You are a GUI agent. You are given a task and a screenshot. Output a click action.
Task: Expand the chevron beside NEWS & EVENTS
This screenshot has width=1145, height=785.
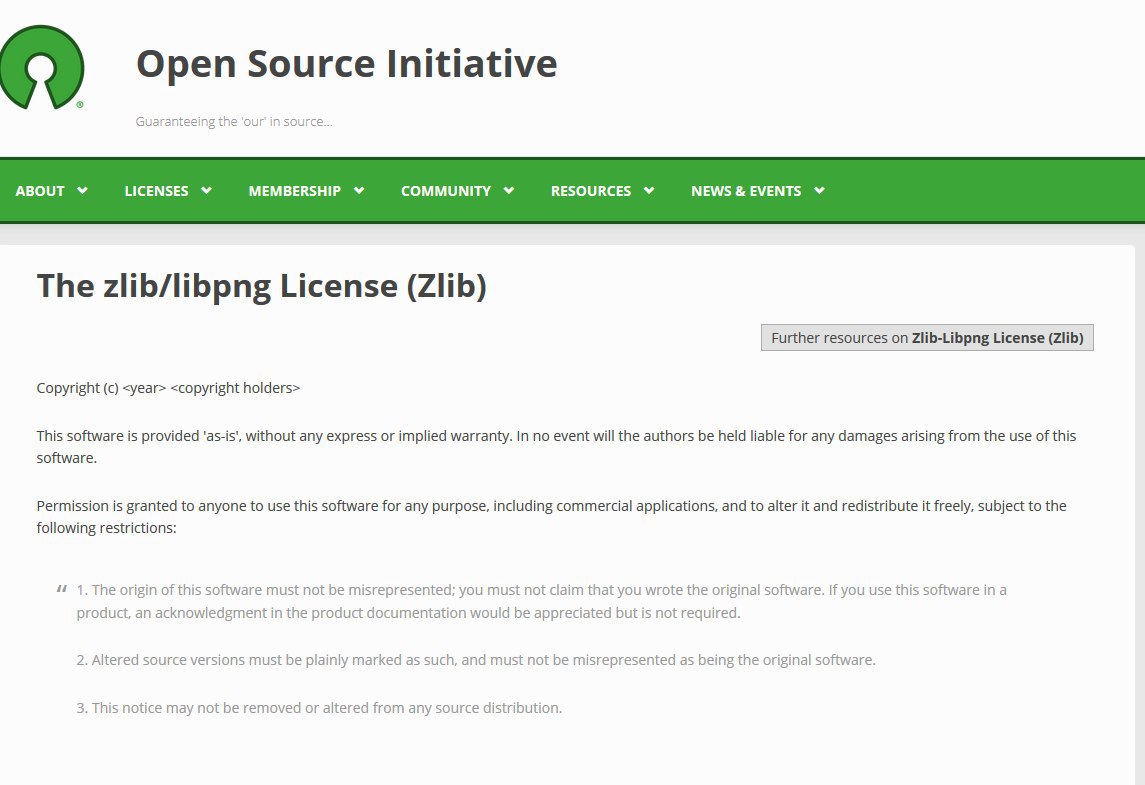point(819,191)
